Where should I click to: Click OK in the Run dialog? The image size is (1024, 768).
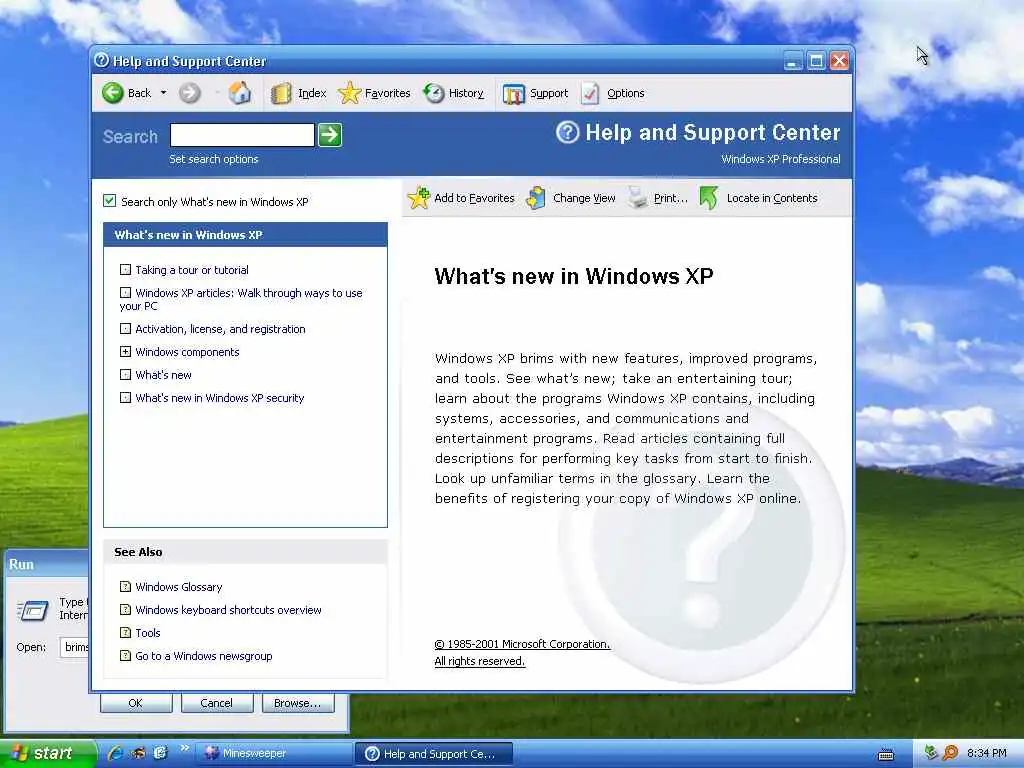coord(136,703)
